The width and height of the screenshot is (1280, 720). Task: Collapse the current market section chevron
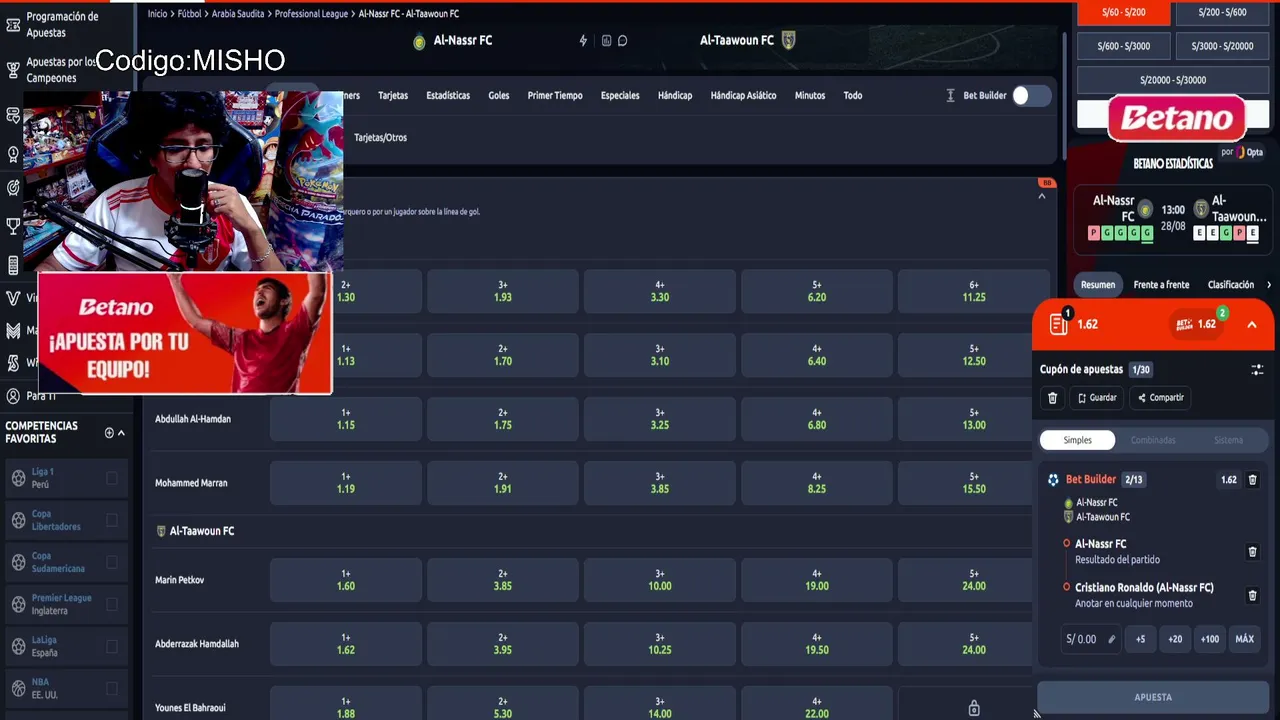[1042, 196]
